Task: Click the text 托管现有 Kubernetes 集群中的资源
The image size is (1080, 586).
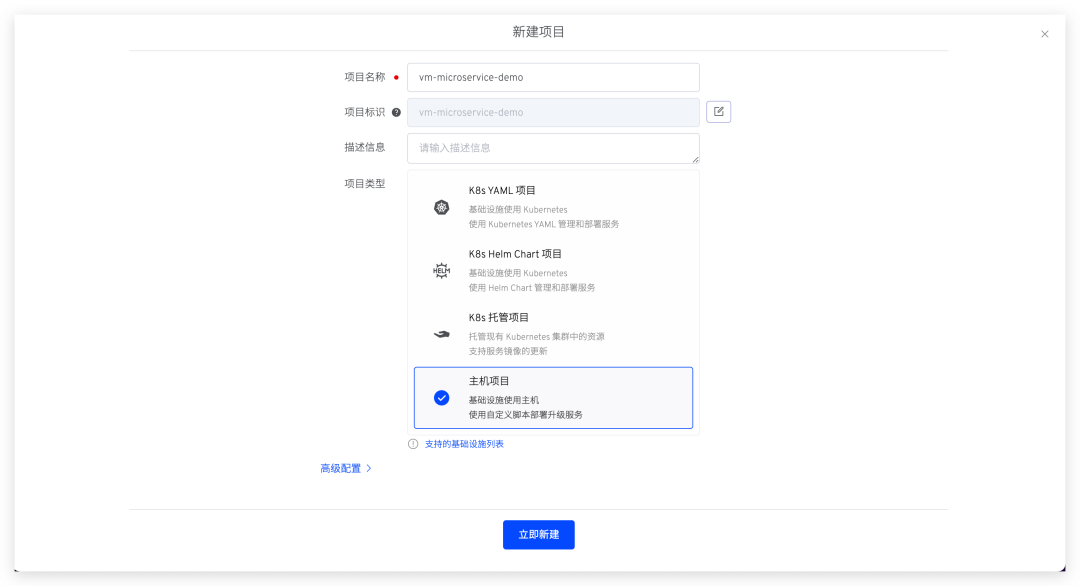Action: [x=537, y=337]
